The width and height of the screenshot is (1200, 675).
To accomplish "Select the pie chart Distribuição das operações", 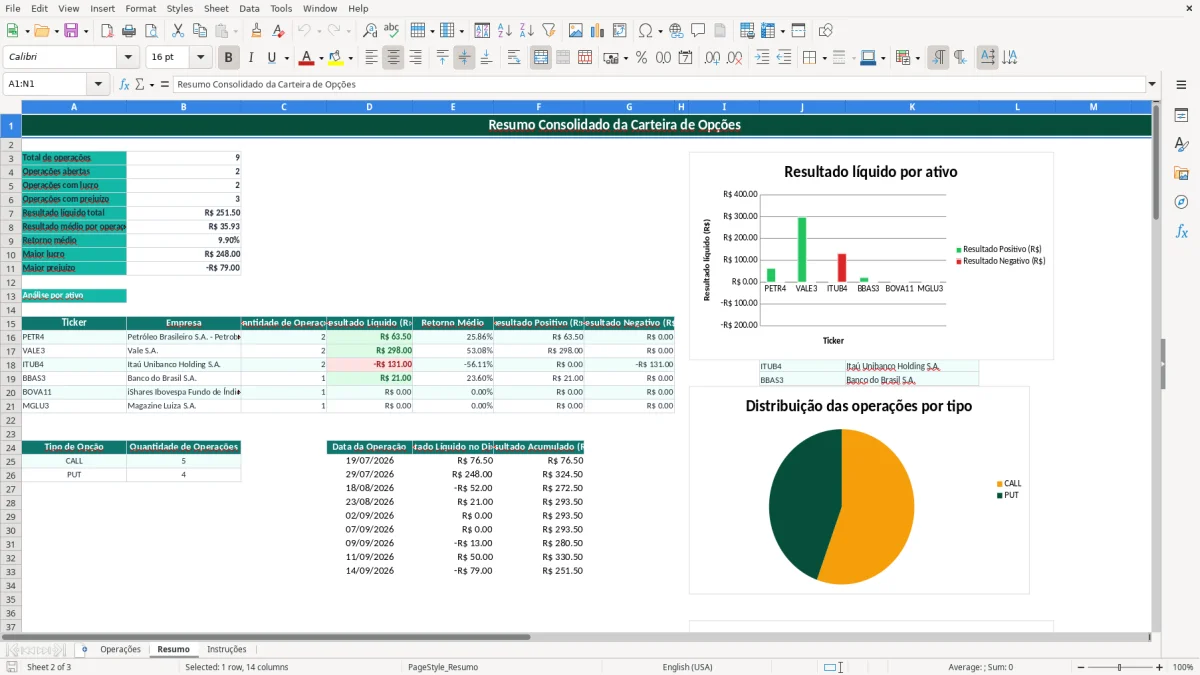I will [x=859, y=490].
